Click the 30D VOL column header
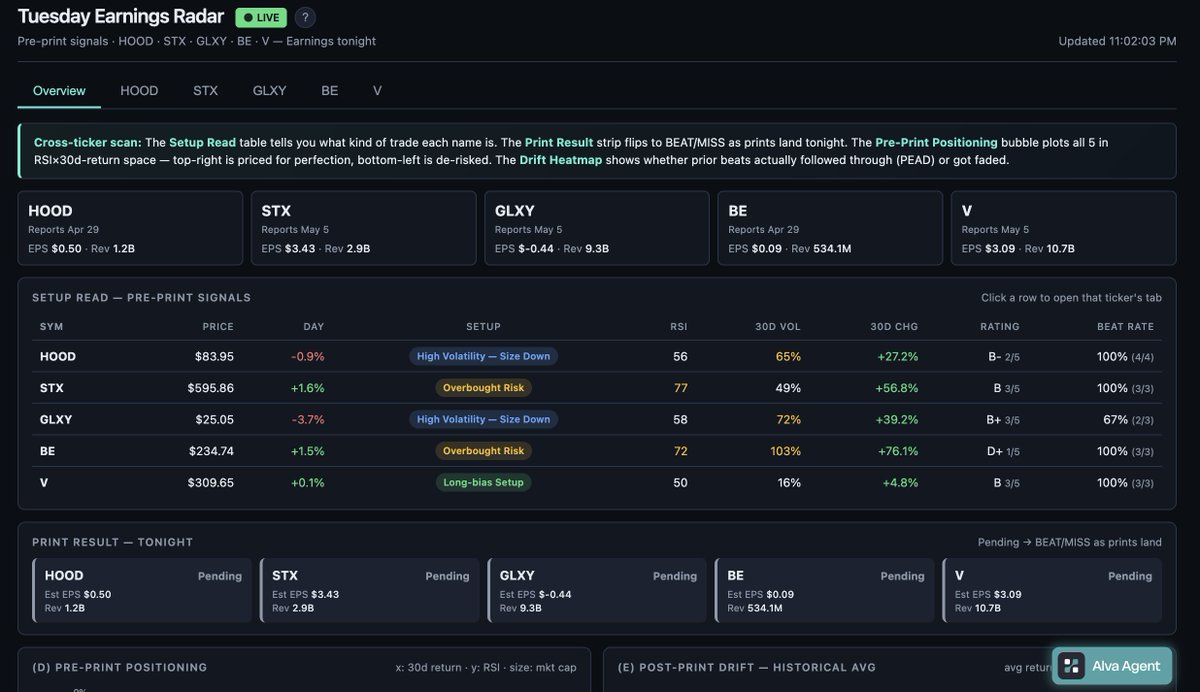 [777, 326]
